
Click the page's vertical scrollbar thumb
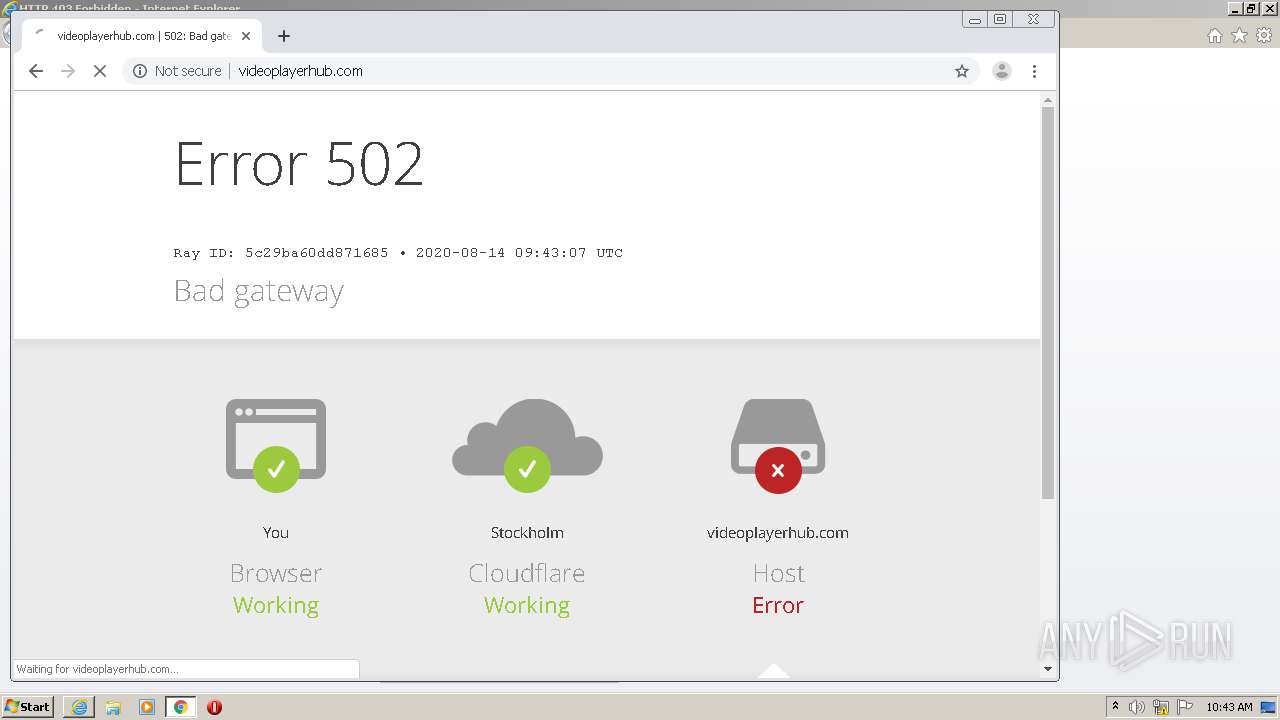point(1048,303)
